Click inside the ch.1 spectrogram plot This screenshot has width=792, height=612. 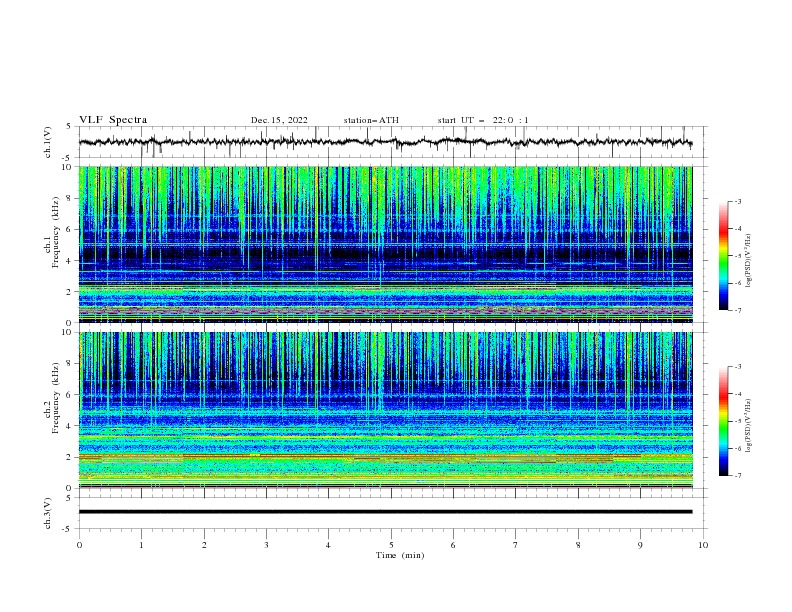[x=385, y=244]
